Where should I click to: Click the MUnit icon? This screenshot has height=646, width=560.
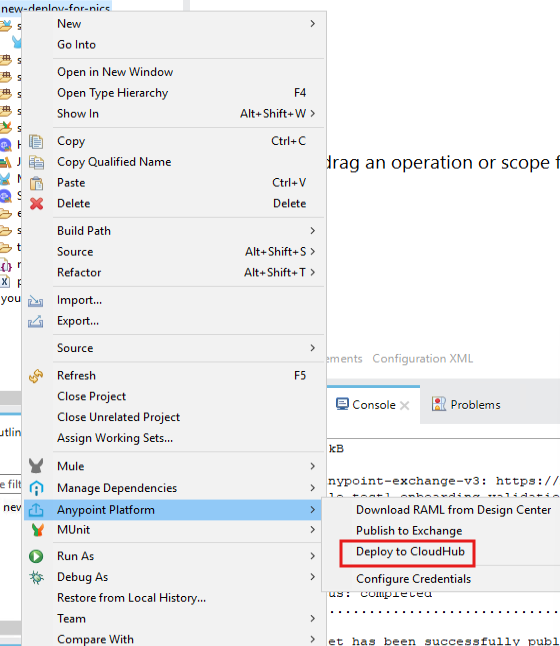point(37,530)
